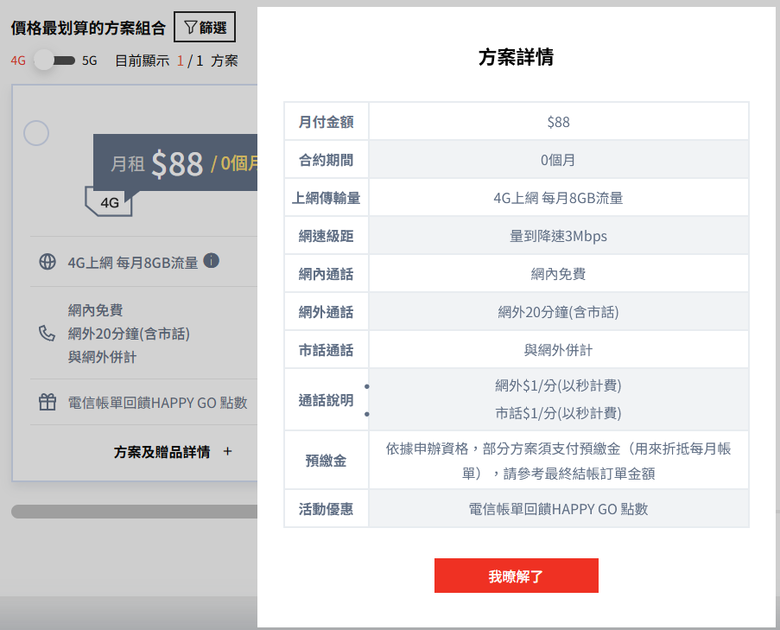The image size is (780, 630).
Task: Click the 上網傳輸量 row label
Action: pyautogui.click(x=326, y=198)
